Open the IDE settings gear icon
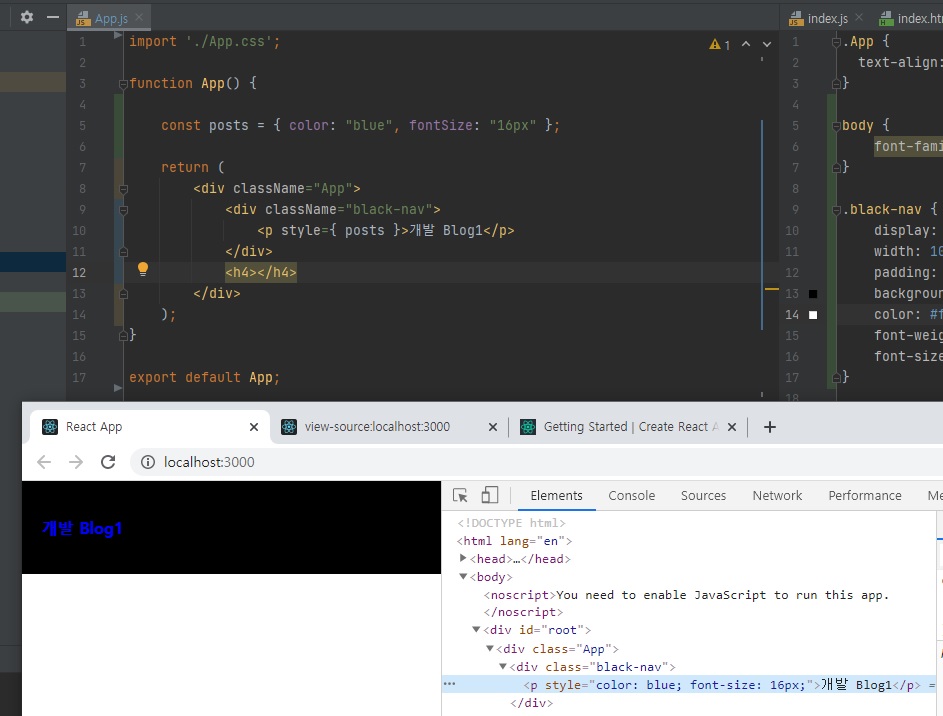Image resolution: width=943 pixels, height=716 pixels. tap(26, 17)
